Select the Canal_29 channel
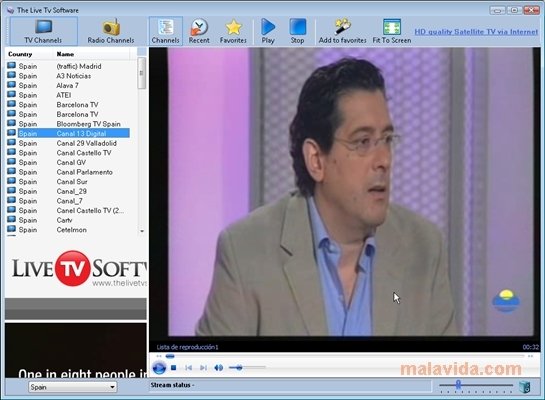Image resolution: width=545 pixels, height=400 pixels. tap(74, 191)
